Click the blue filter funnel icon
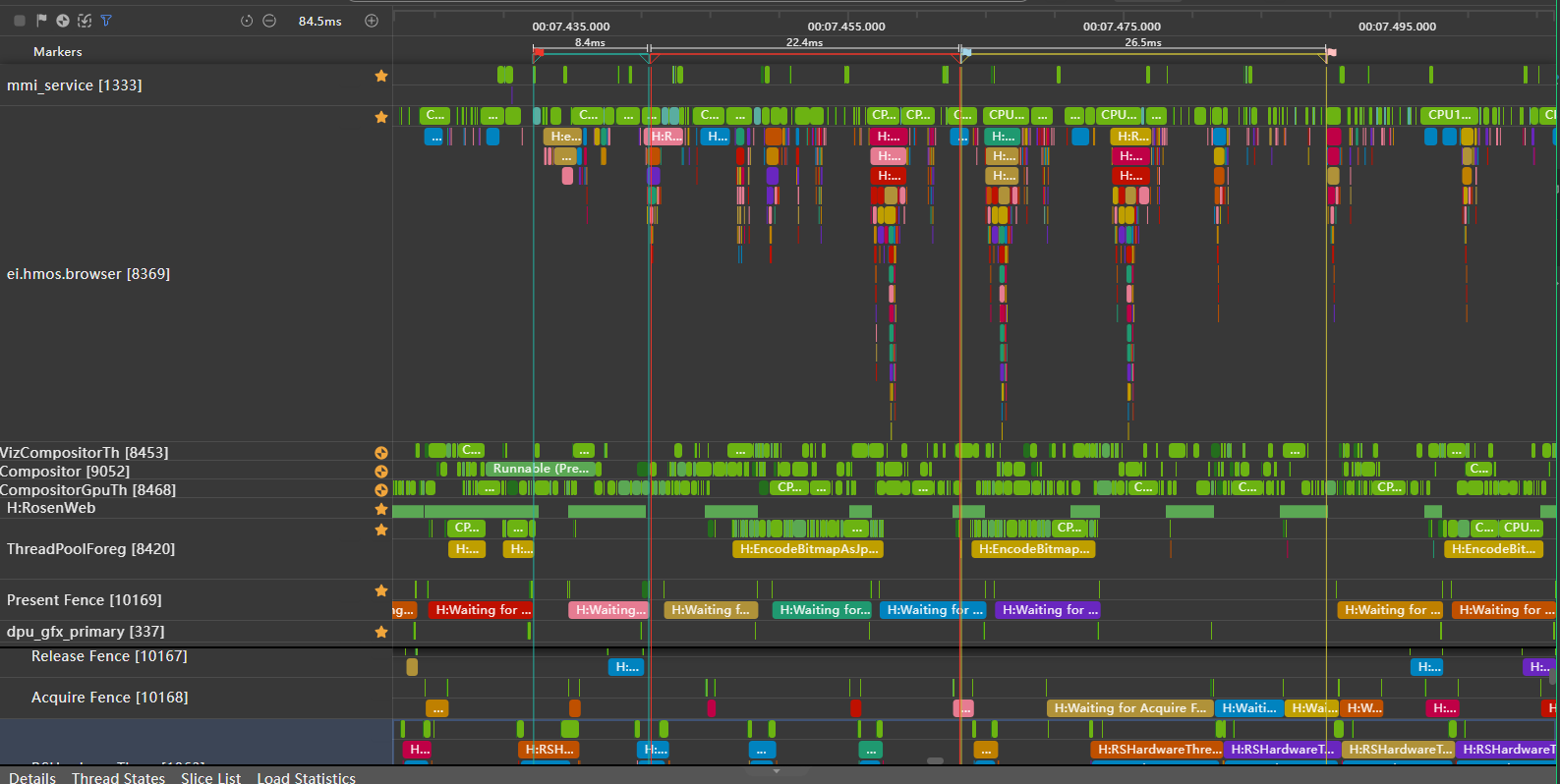Image resolution: width=1560 pixels, height=784 pixels. pyautogui.click(x=106, y=21)
